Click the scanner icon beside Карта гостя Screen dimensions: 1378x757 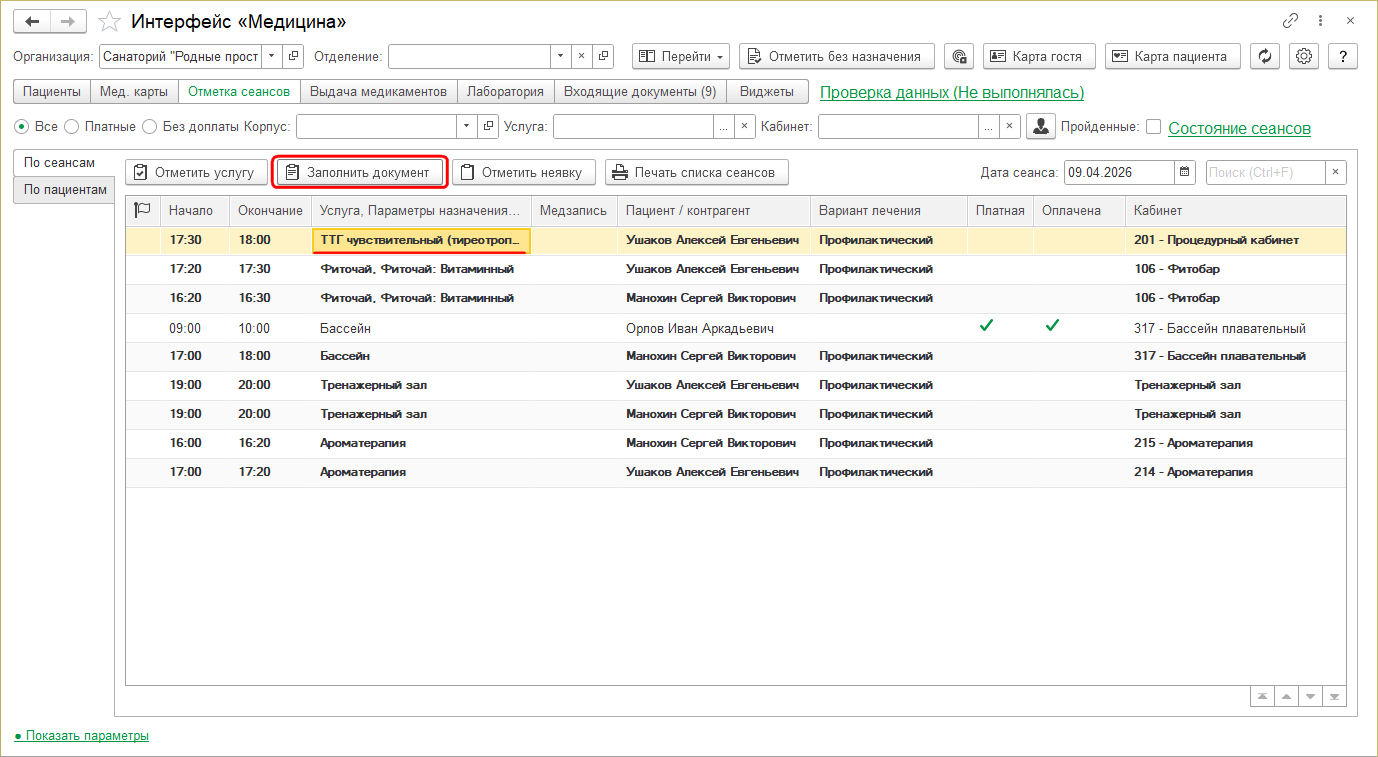(959, 56)
